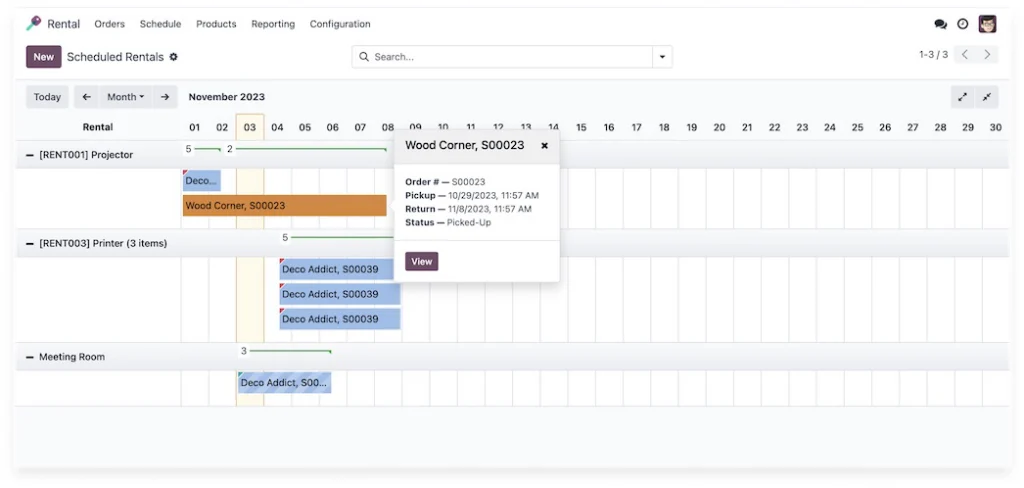Open the Reporting menu
This screenshot has width=1024, height=488.
(273, 24)
